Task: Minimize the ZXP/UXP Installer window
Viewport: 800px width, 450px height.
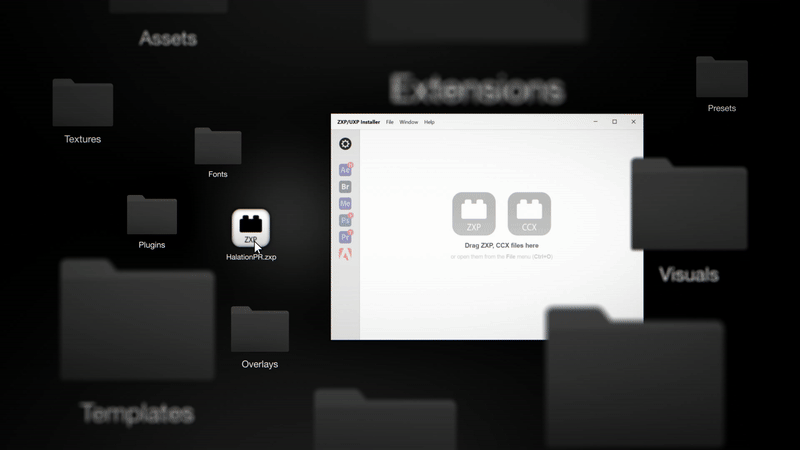Action: (x=595, y=122)
